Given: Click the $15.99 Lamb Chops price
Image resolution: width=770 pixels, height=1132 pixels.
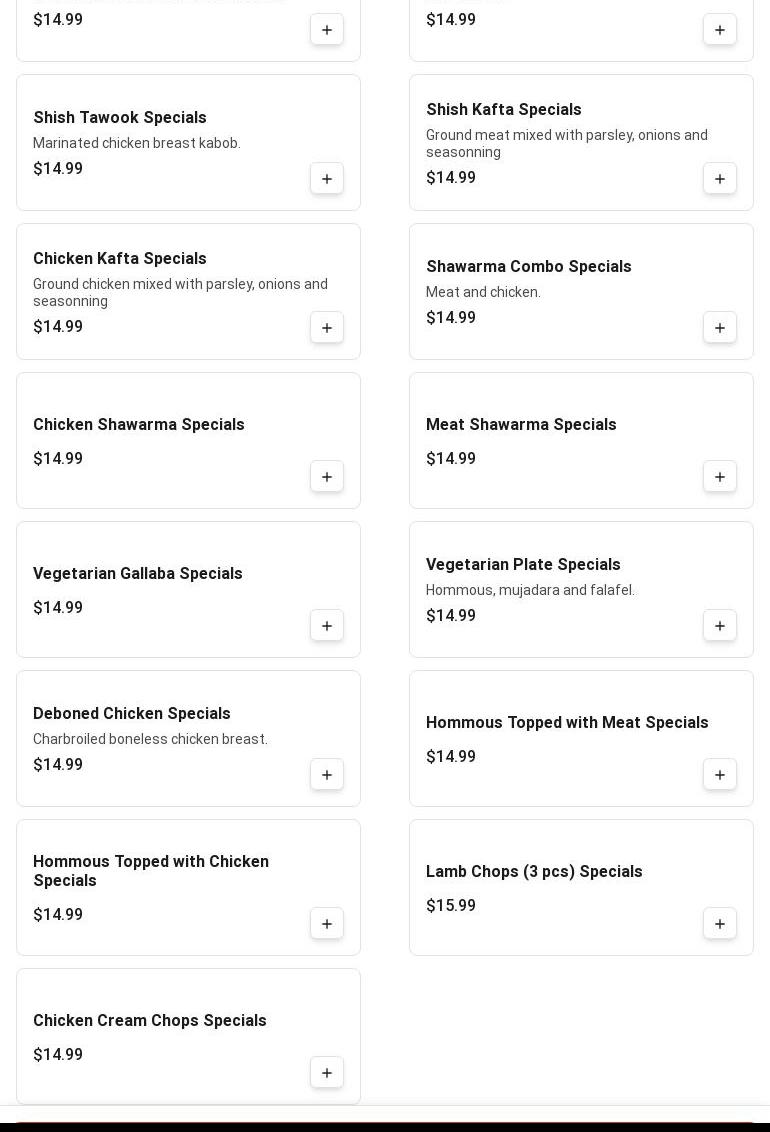Looking at the screenshot, I should click(x=451, y=906).
